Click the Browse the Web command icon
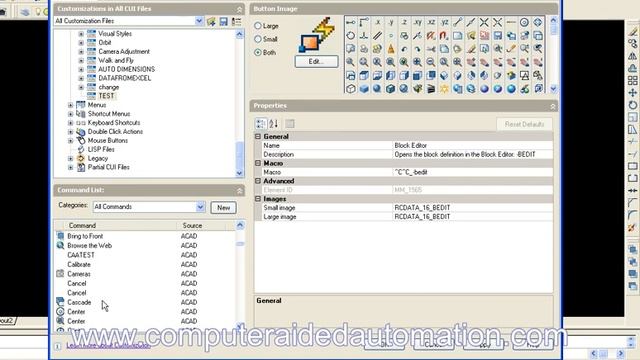640x360 pixels. [x=60, y=245]
